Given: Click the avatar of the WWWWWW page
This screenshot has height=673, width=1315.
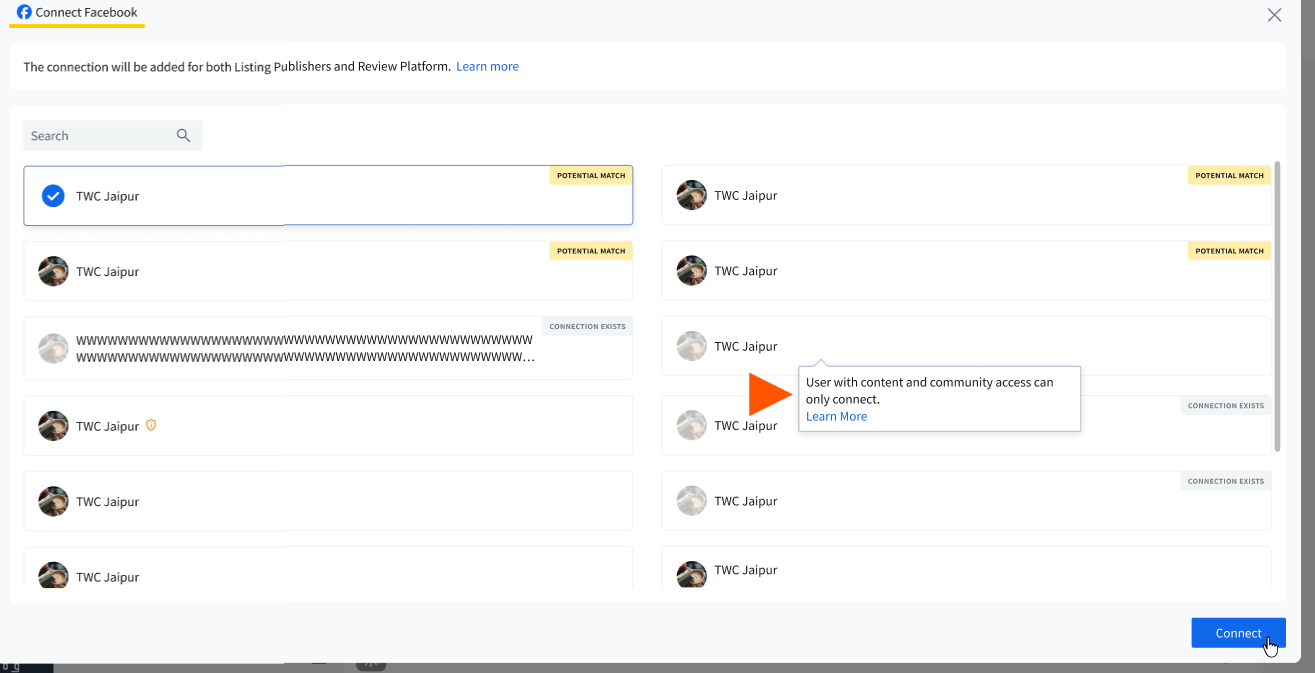Looking at the screenshot, I should tap(53, 348).
